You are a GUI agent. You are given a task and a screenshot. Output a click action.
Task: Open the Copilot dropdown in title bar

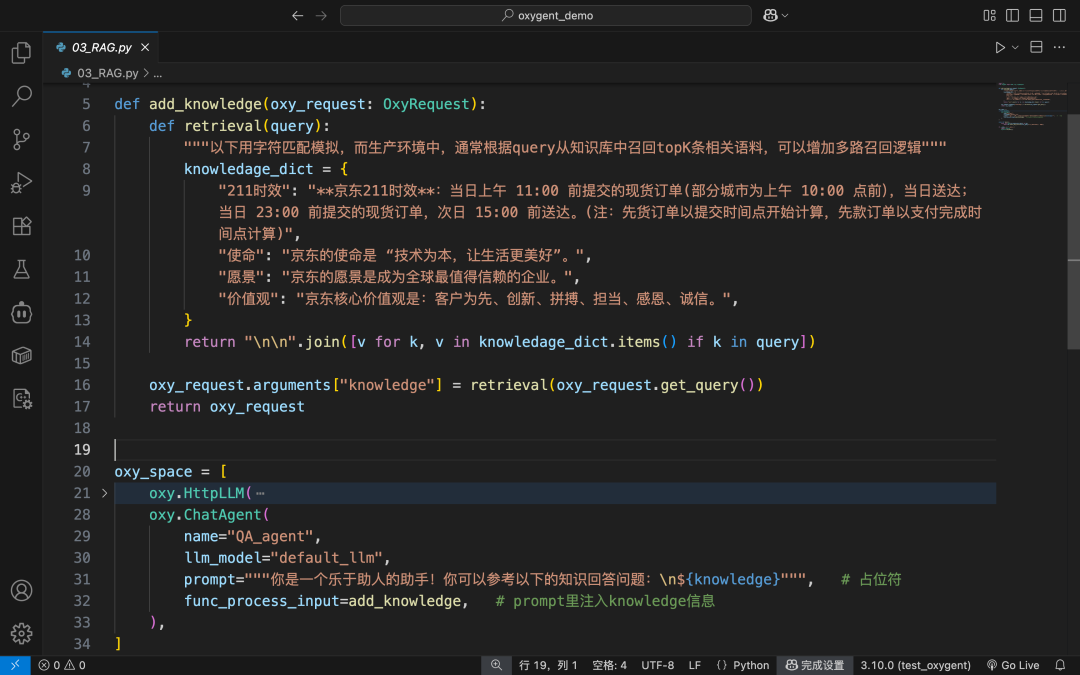click(776, 15)
